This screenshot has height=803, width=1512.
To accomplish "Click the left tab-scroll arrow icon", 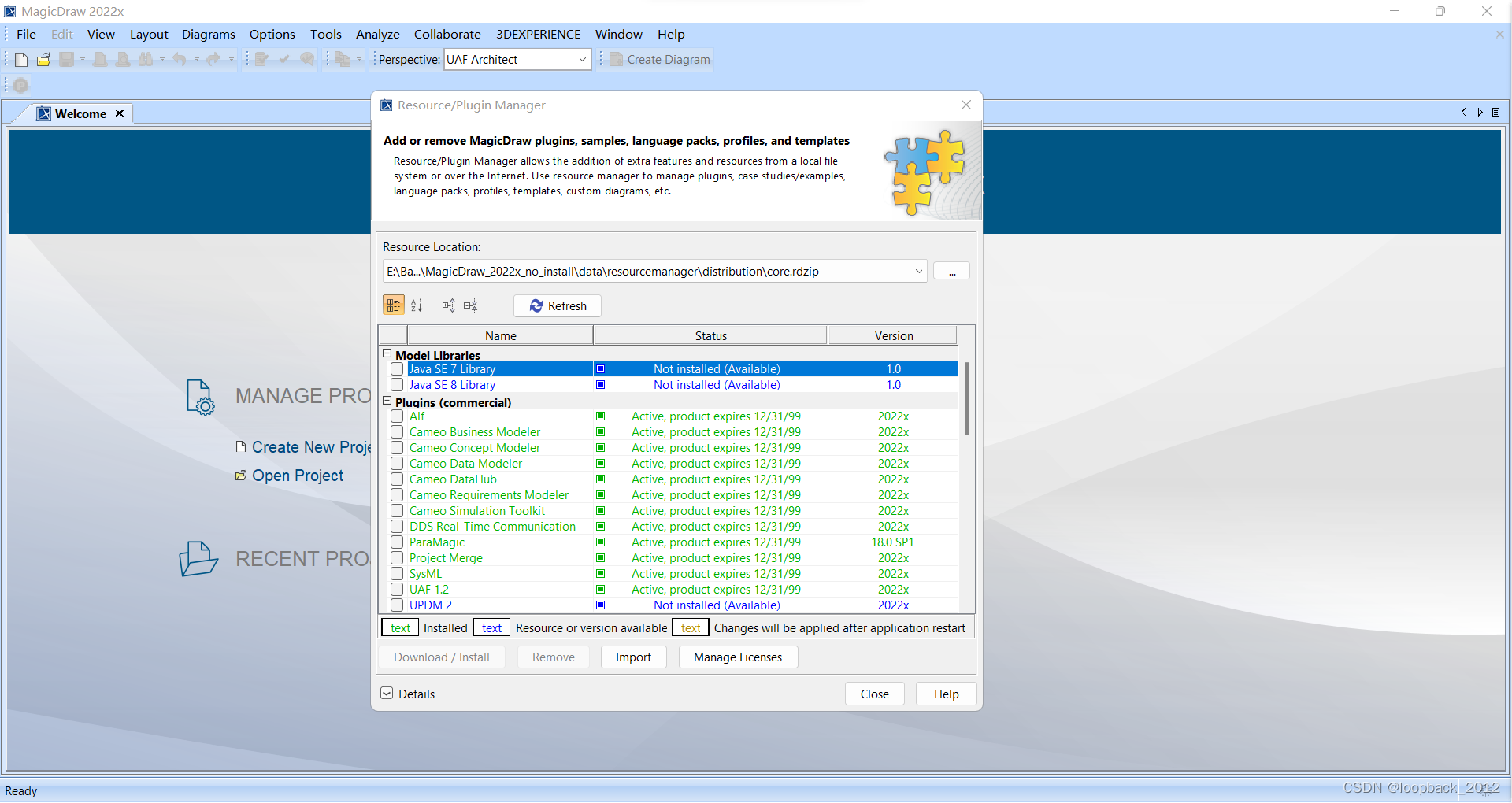I will [x=1464, y=113].
